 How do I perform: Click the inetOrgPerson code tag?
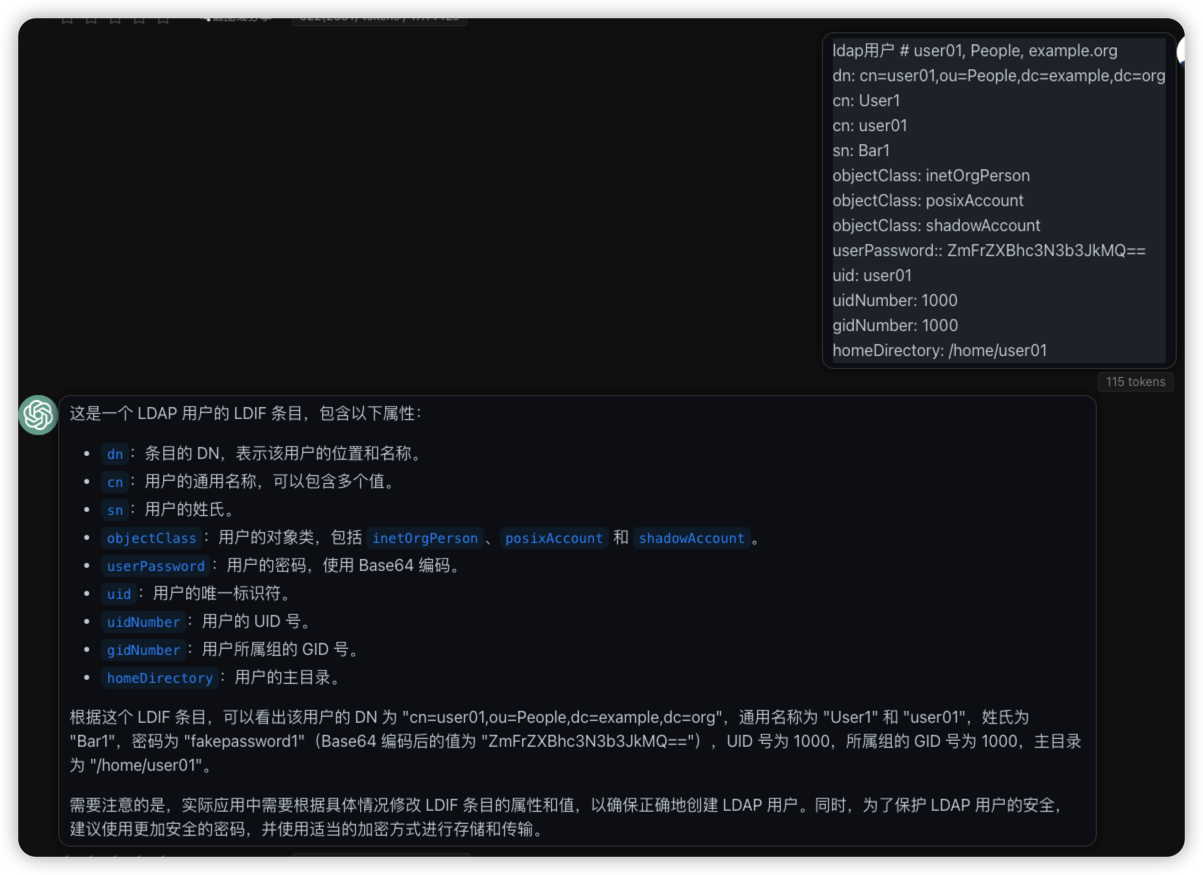coord(425,538)
